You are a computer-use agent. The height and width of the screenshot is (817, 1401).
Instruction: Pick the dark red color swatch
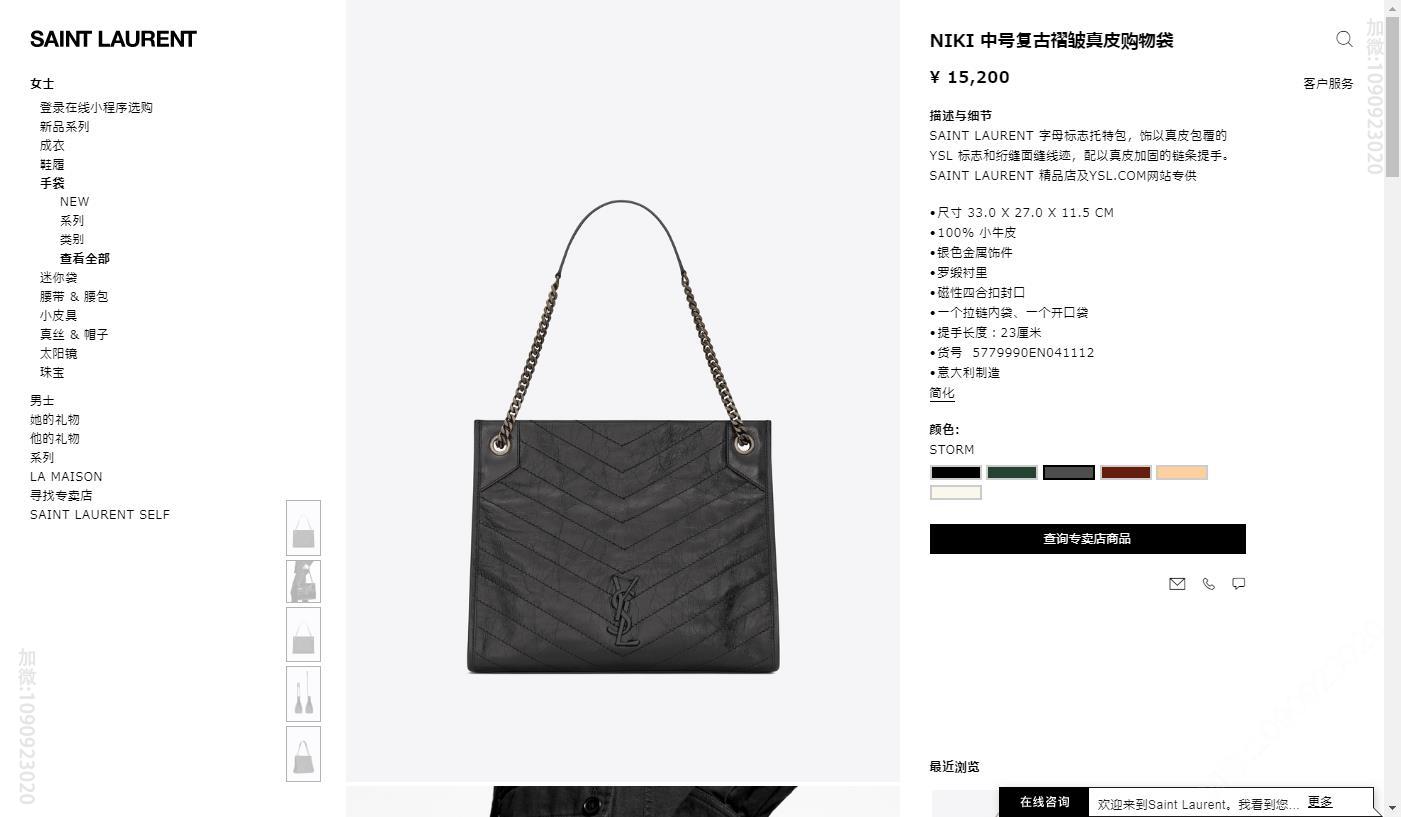[1125, 473]
